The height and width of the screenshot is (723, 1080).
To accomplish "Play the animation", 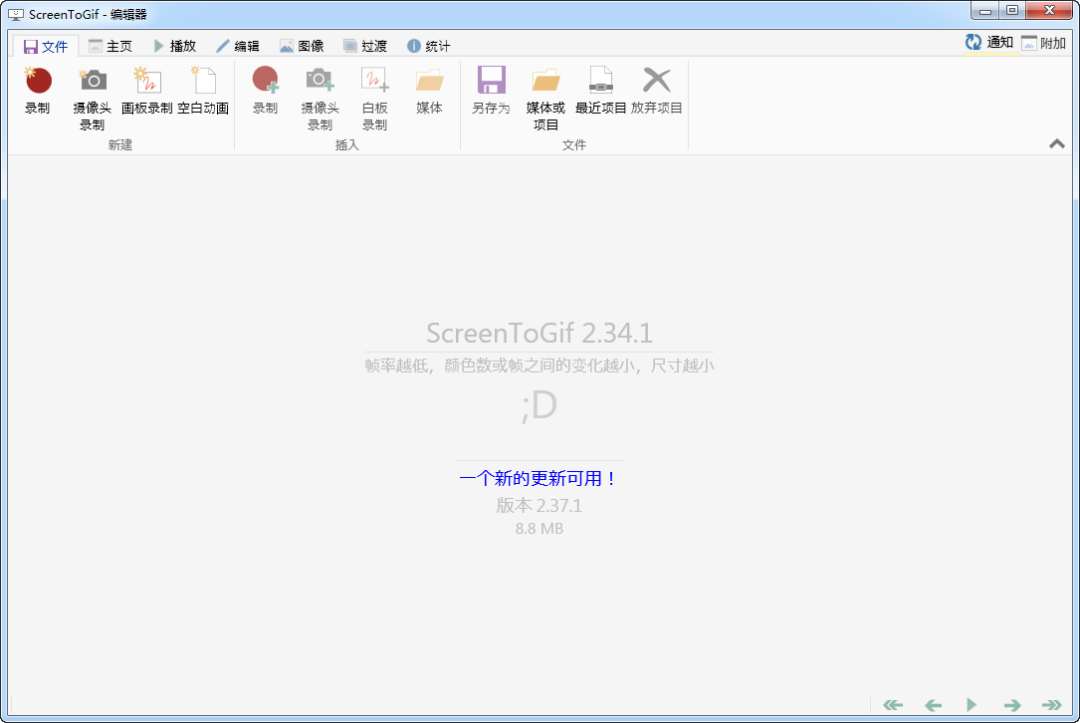I will (971, 704).
